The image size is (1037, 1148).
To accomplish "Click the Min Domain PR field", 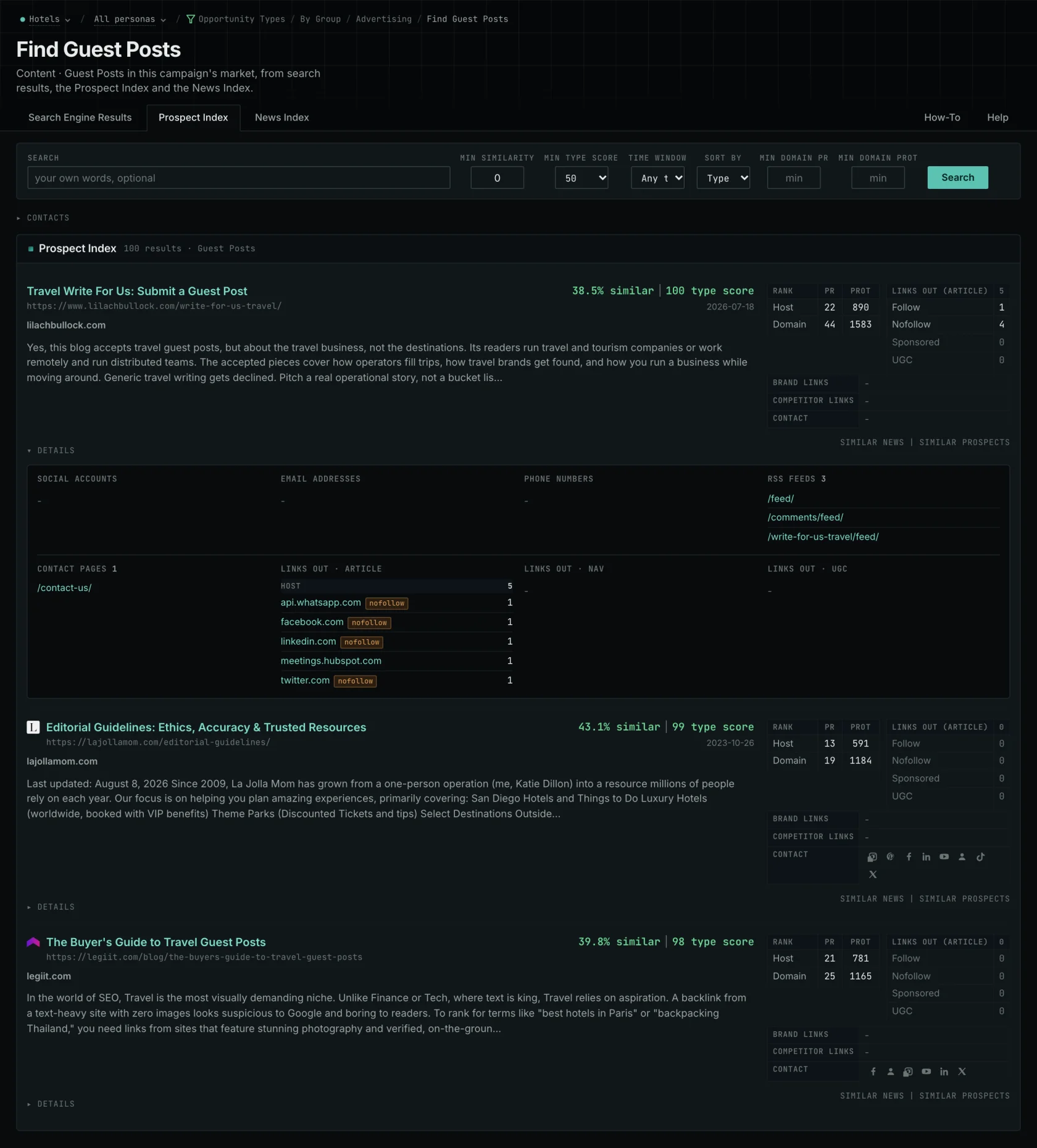I will point(794,178).
